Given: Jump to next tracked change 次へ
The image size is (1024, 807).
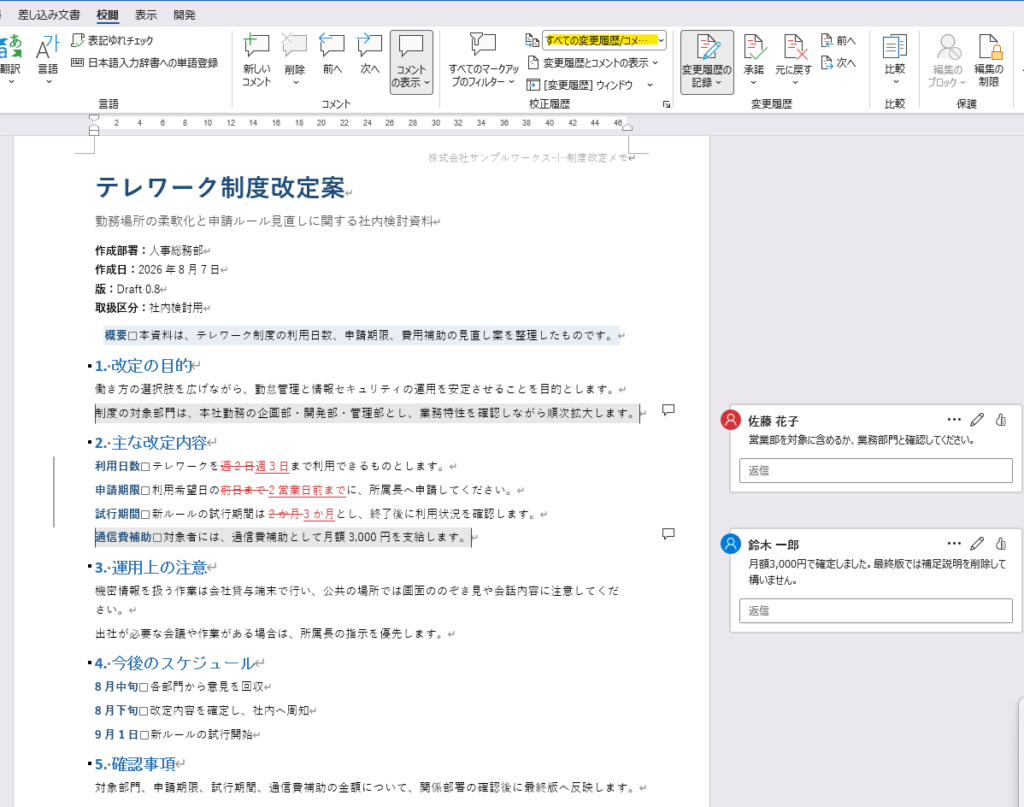Looking at the screenshot, I should coord(838,63).
